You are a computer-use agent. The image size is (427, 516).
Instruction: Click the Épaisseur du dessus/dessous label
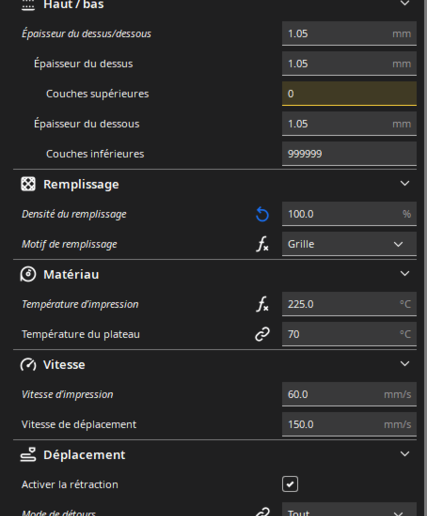click(x=86, y=34)
